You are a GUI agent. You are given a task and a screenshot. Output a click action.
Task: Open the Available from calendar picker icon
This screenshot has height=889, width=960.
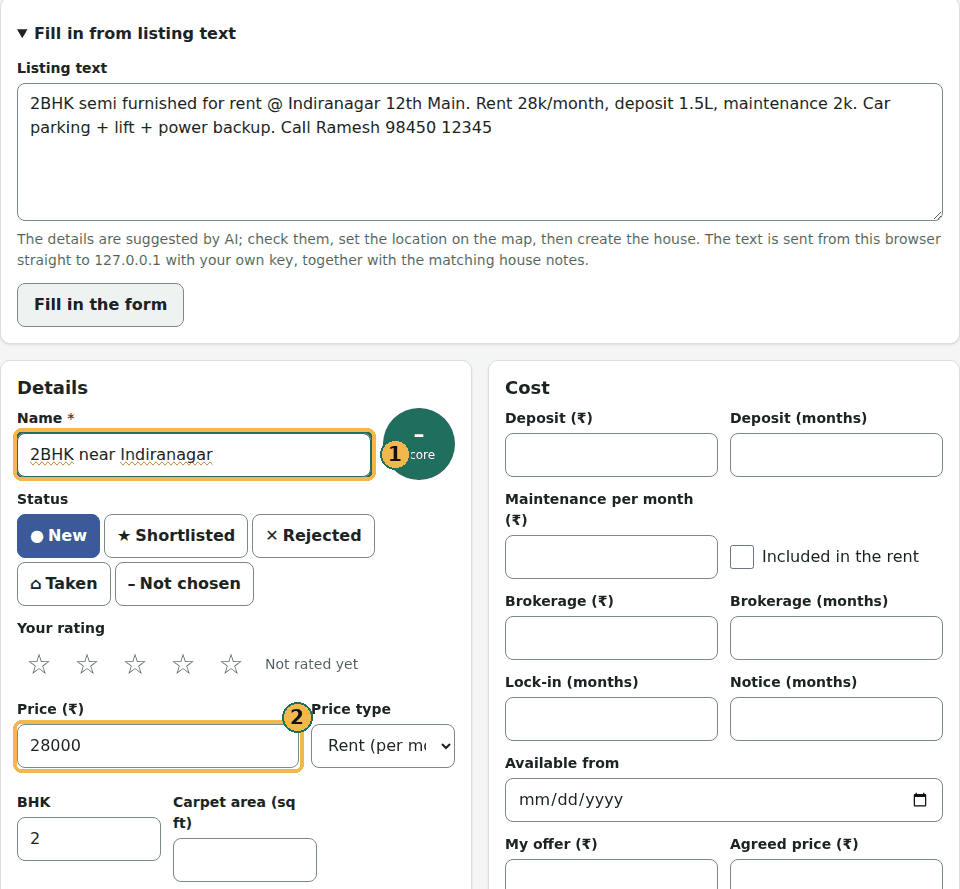[x=920, y=800]
